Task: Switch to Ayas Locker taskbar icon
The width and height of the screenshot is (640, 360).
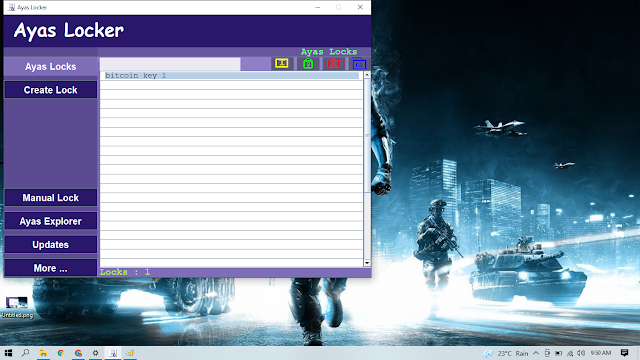Action: [113, 353]
